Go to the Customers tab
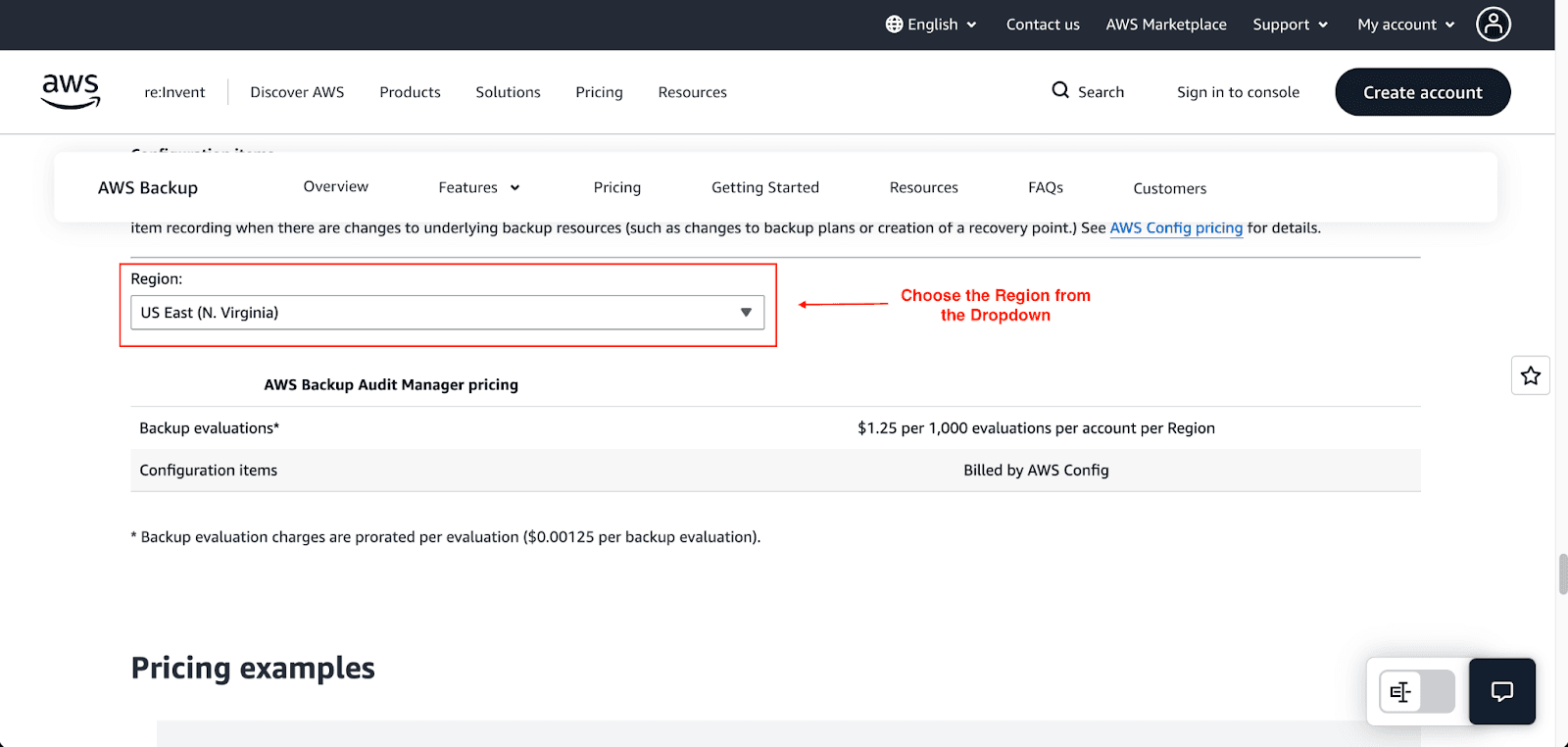1568x747 pixels. pos(1170,188)
